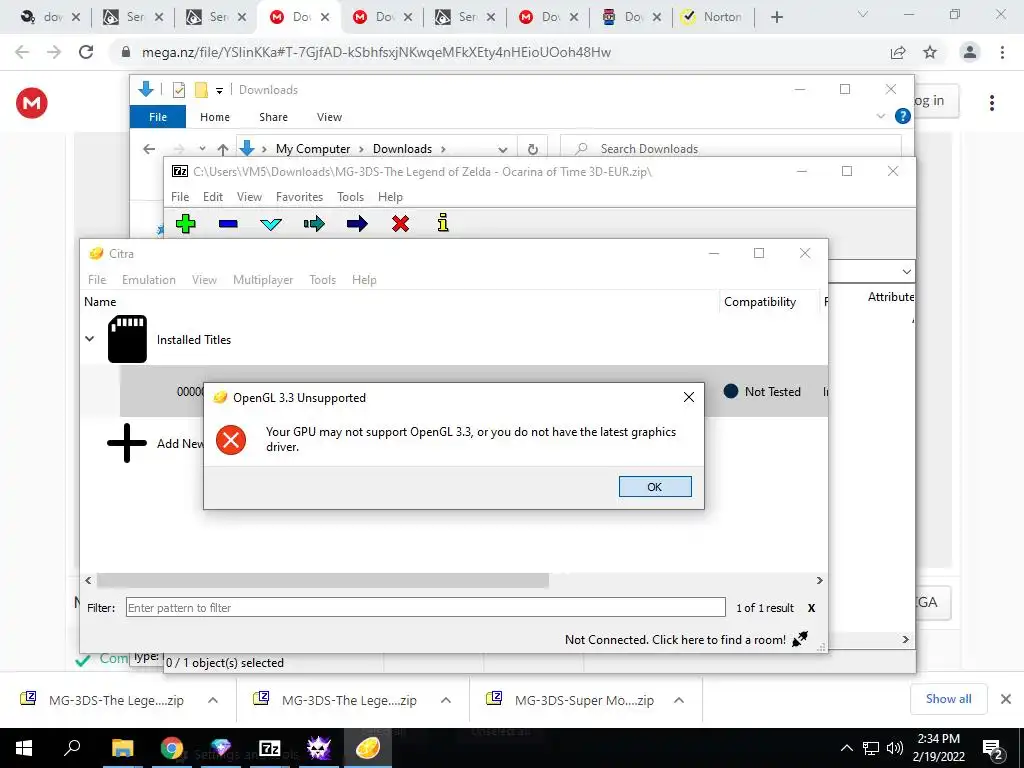This screenshot has width=1024, height=768.
Task: Open the Tools menu in 7-Zip window
Action: 350,197
